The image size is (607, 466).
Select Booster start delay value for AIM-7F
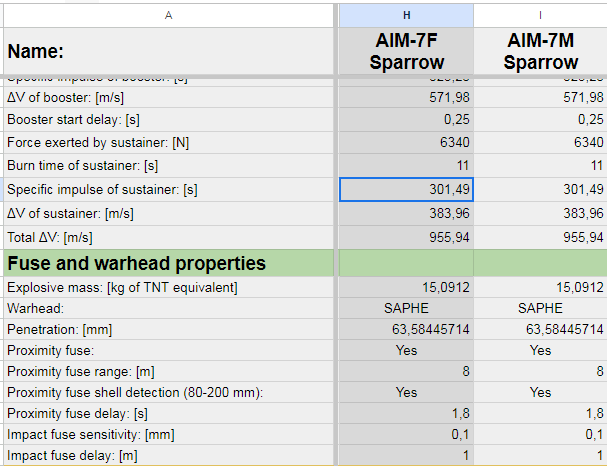pos(406,120)
